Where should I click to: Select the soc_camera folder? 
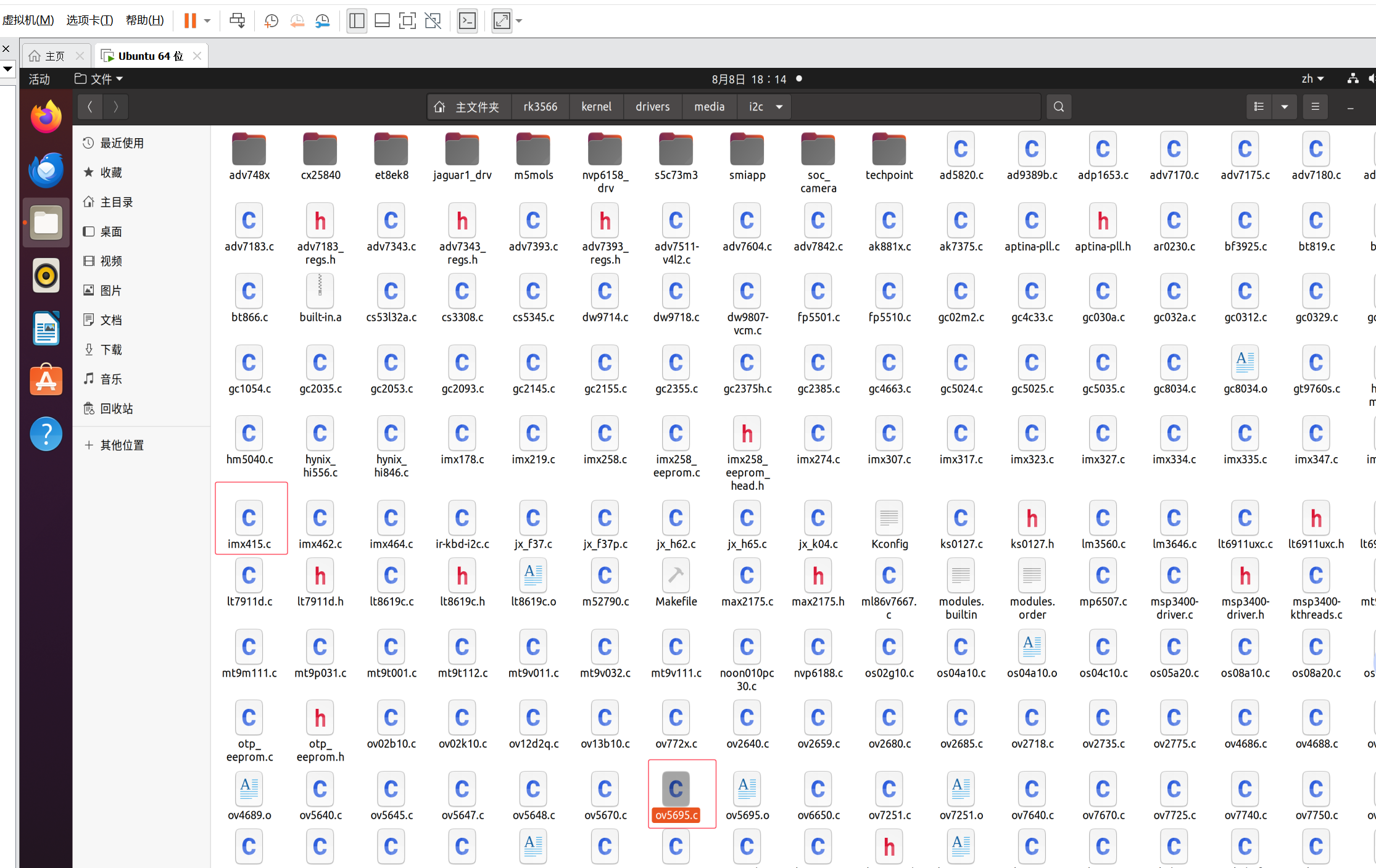tap(818, 163)
